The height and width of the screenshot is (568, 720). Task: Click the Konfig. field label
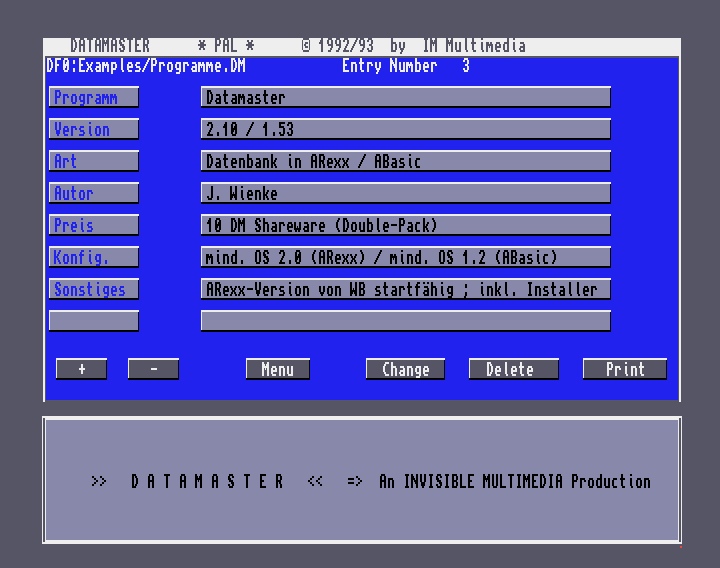point(93,257)
